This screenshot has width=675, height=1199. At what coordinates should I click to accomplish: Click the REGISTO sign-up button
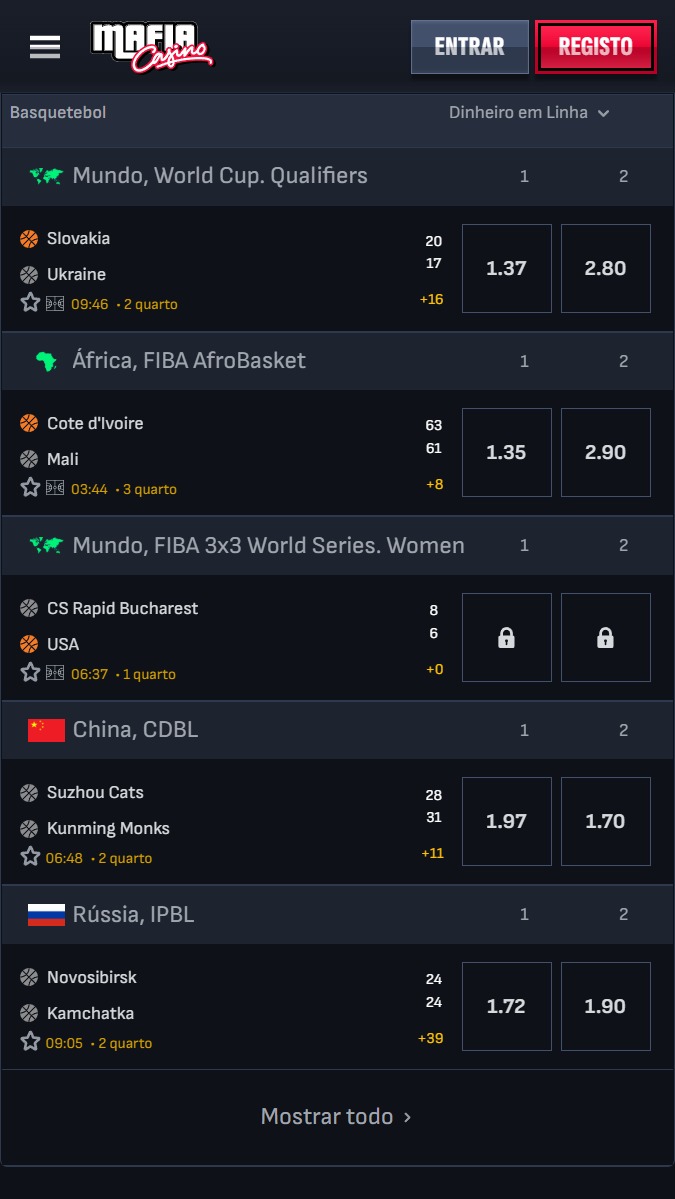(x=595, y=47)
